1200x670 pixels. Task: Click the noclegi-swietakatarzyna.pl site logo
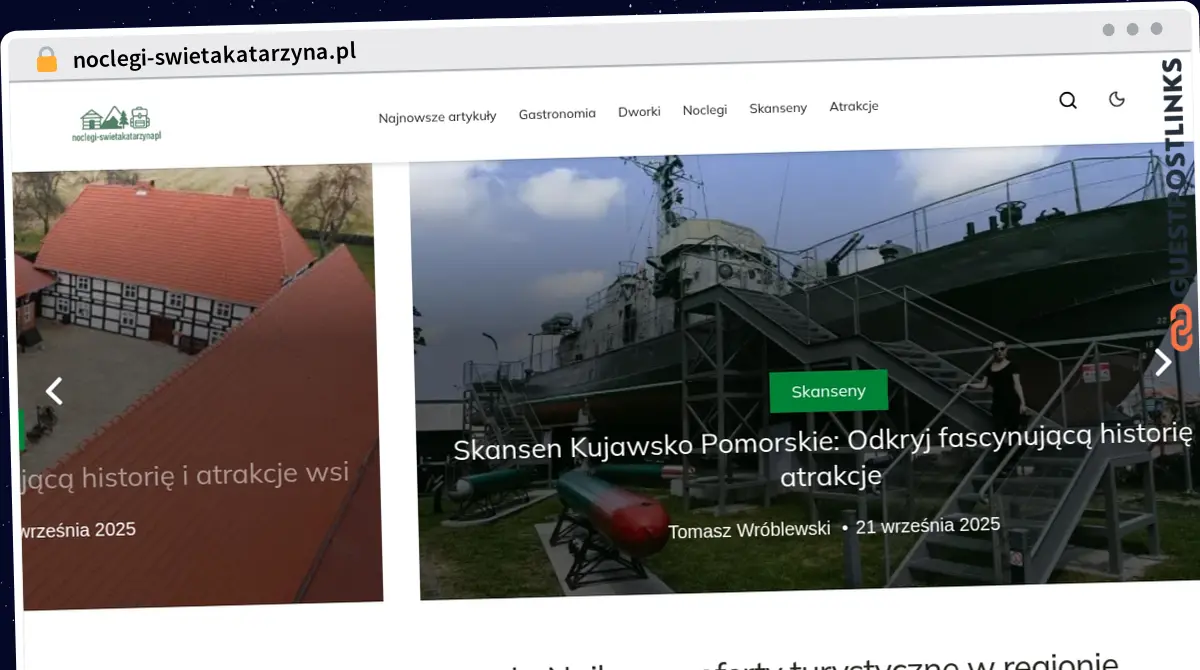pyautogui.click(x=117, y=124)
